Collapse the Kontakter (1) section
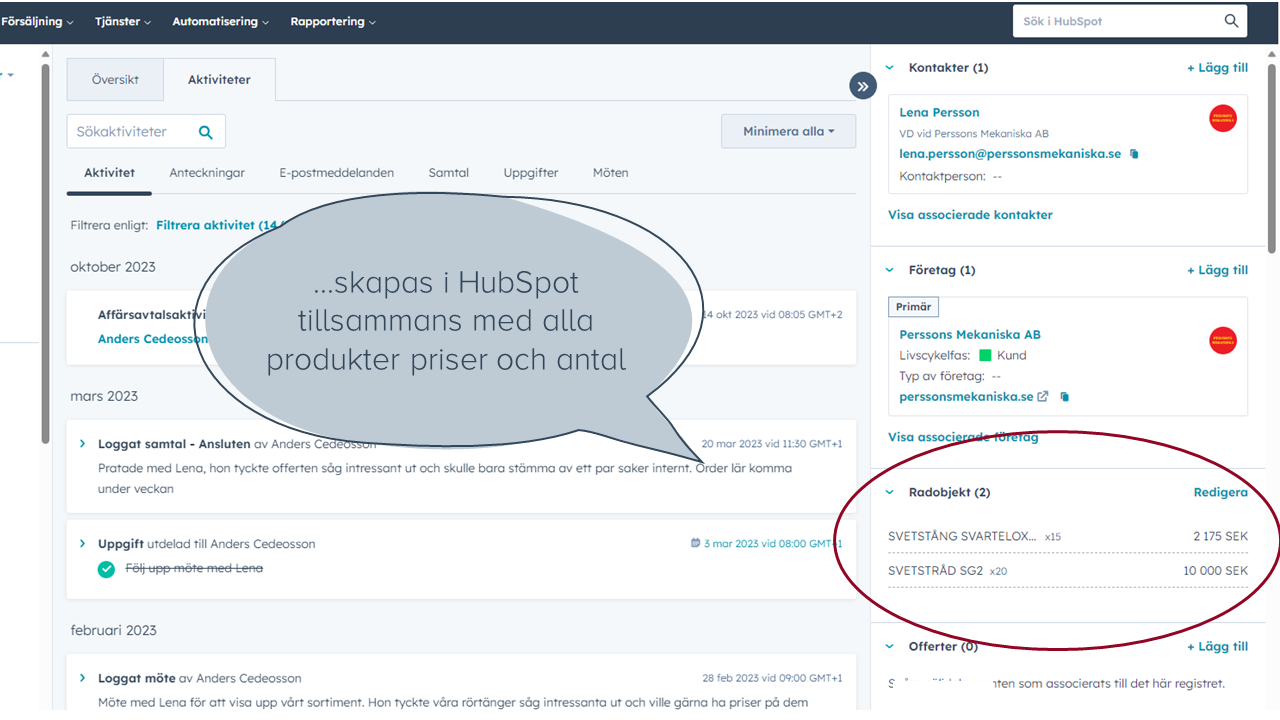This screenshot has height=720, width=1280. (890, 68)
